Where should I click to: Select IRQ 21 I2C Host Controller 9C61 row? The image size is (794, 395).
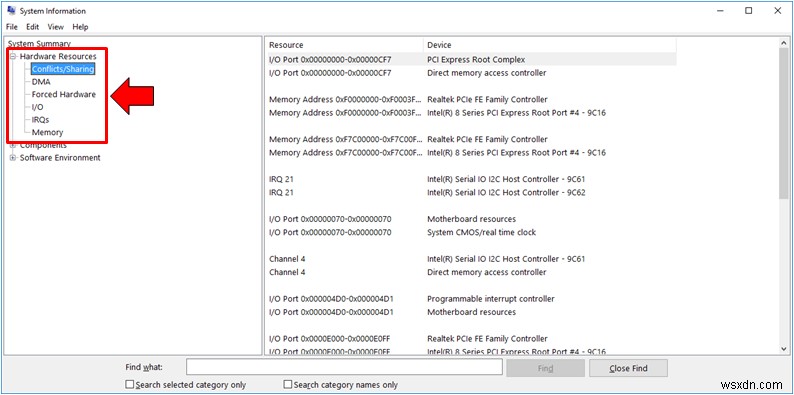471,179
